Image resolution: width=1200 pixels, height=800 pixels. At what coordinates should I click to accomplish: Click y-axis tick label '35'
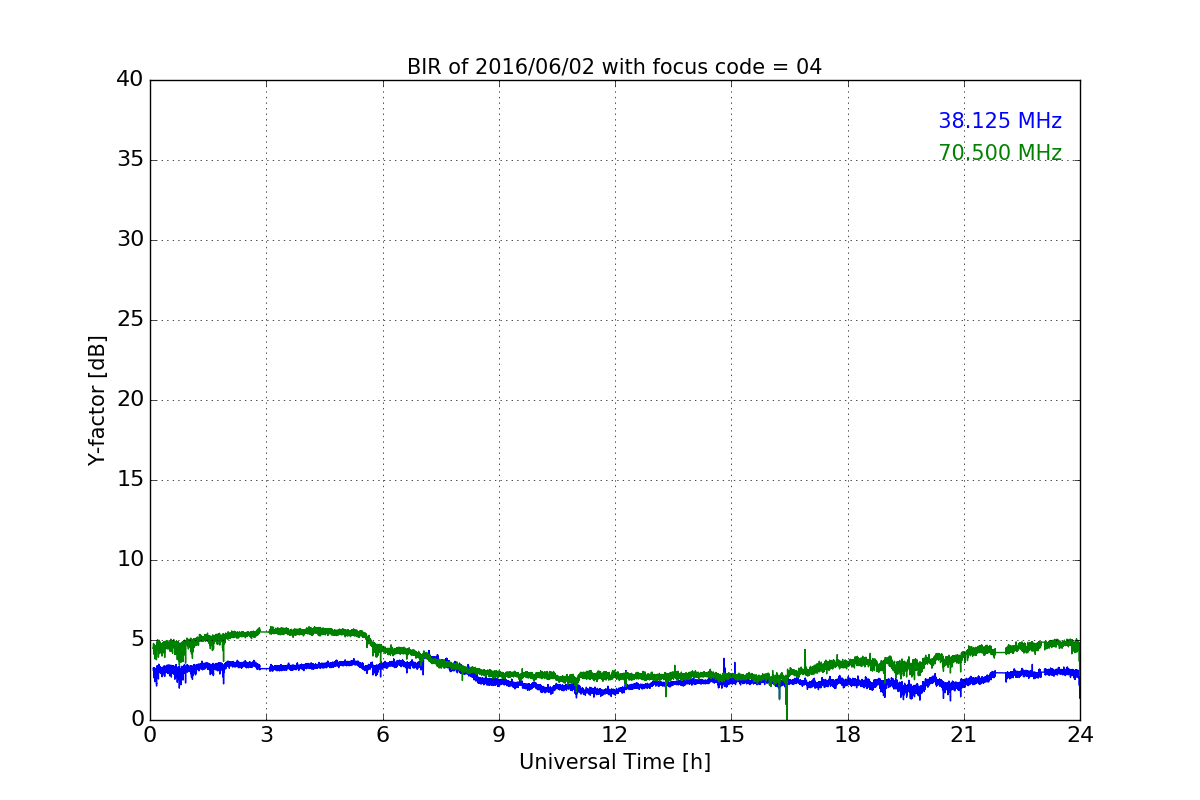(x=130, y=160)
